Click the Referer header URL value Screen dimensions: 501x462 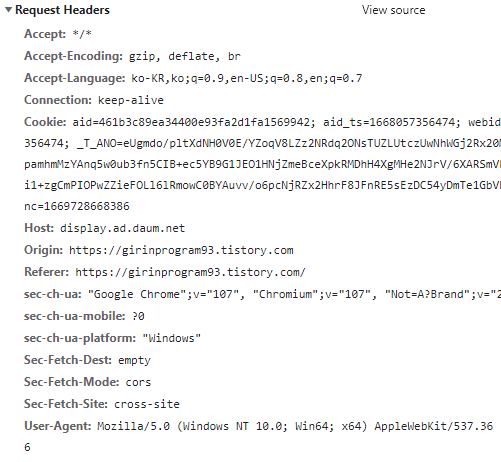[190, 272]
